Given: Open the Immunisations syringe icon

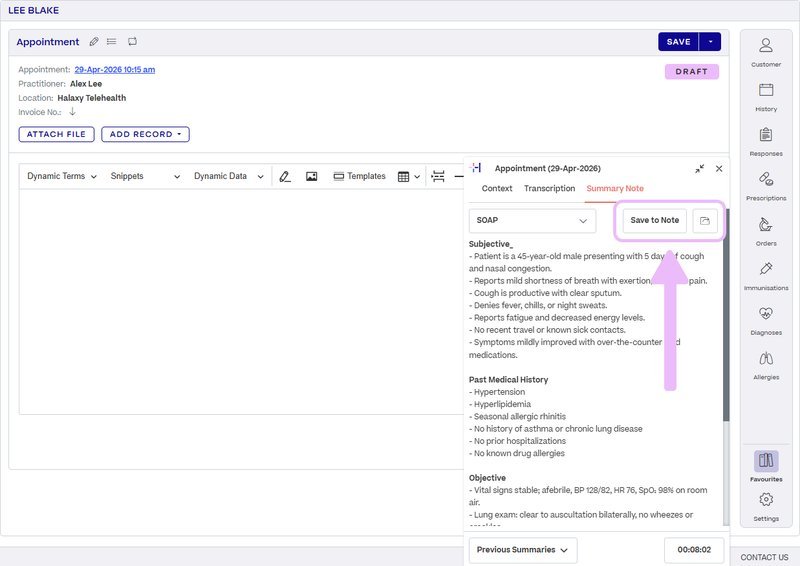Looking at the screenshot, I should [766, 275].
